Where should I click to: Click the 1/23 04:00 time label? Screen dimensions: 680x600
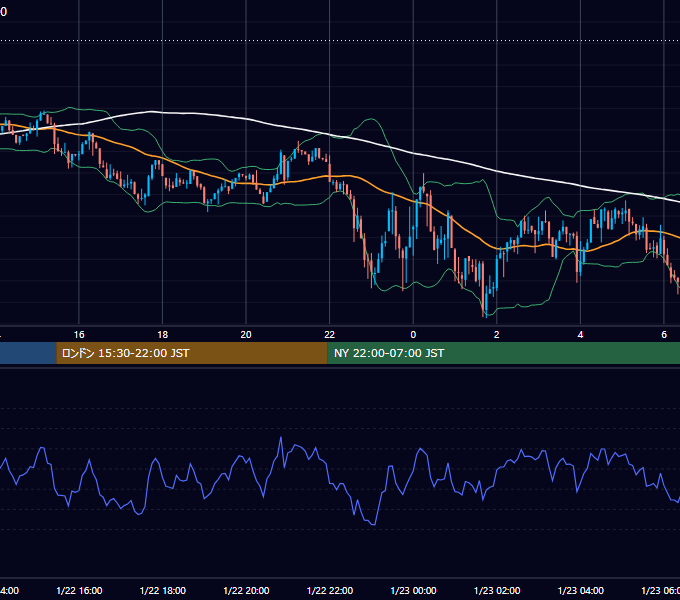pyautogui.click(x=580, y=590)
